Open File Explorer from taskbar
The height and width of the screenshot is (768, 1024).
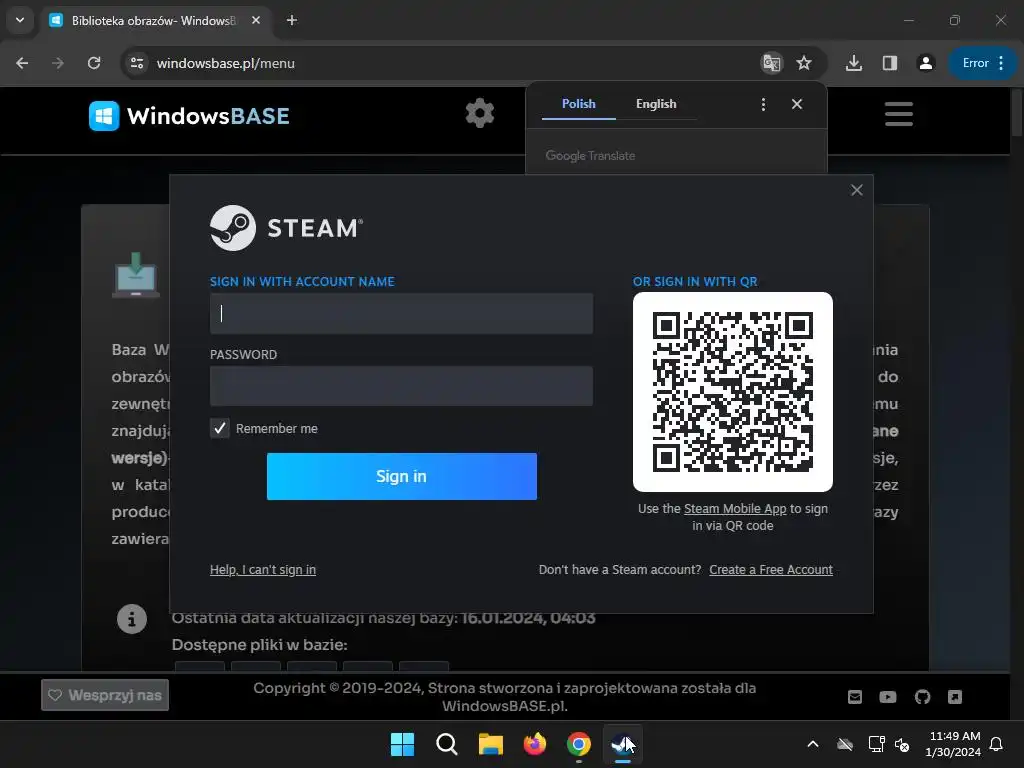pos(490,744)
